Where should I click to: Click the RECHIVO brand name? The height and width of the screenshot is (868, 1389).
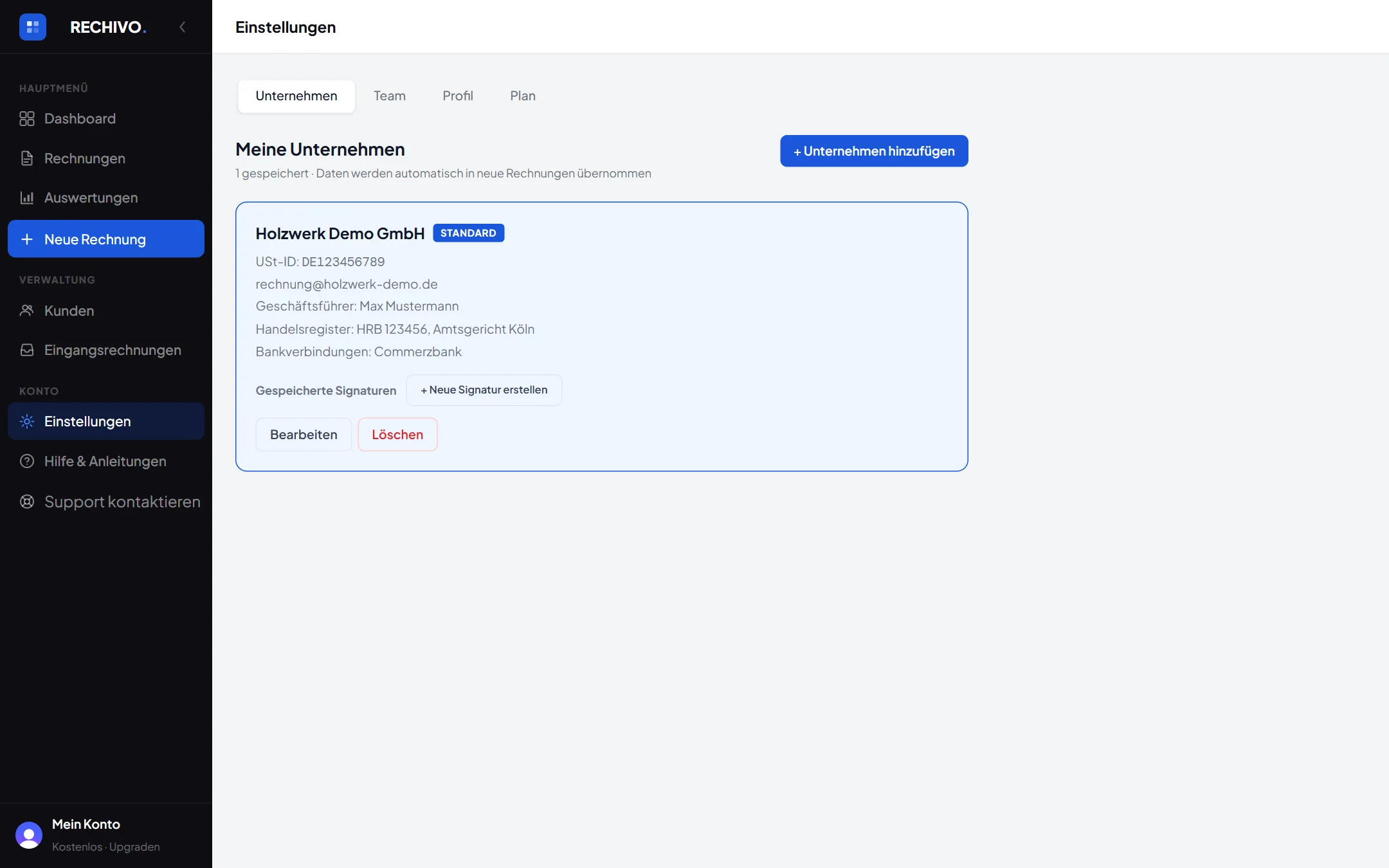point(108,27)
